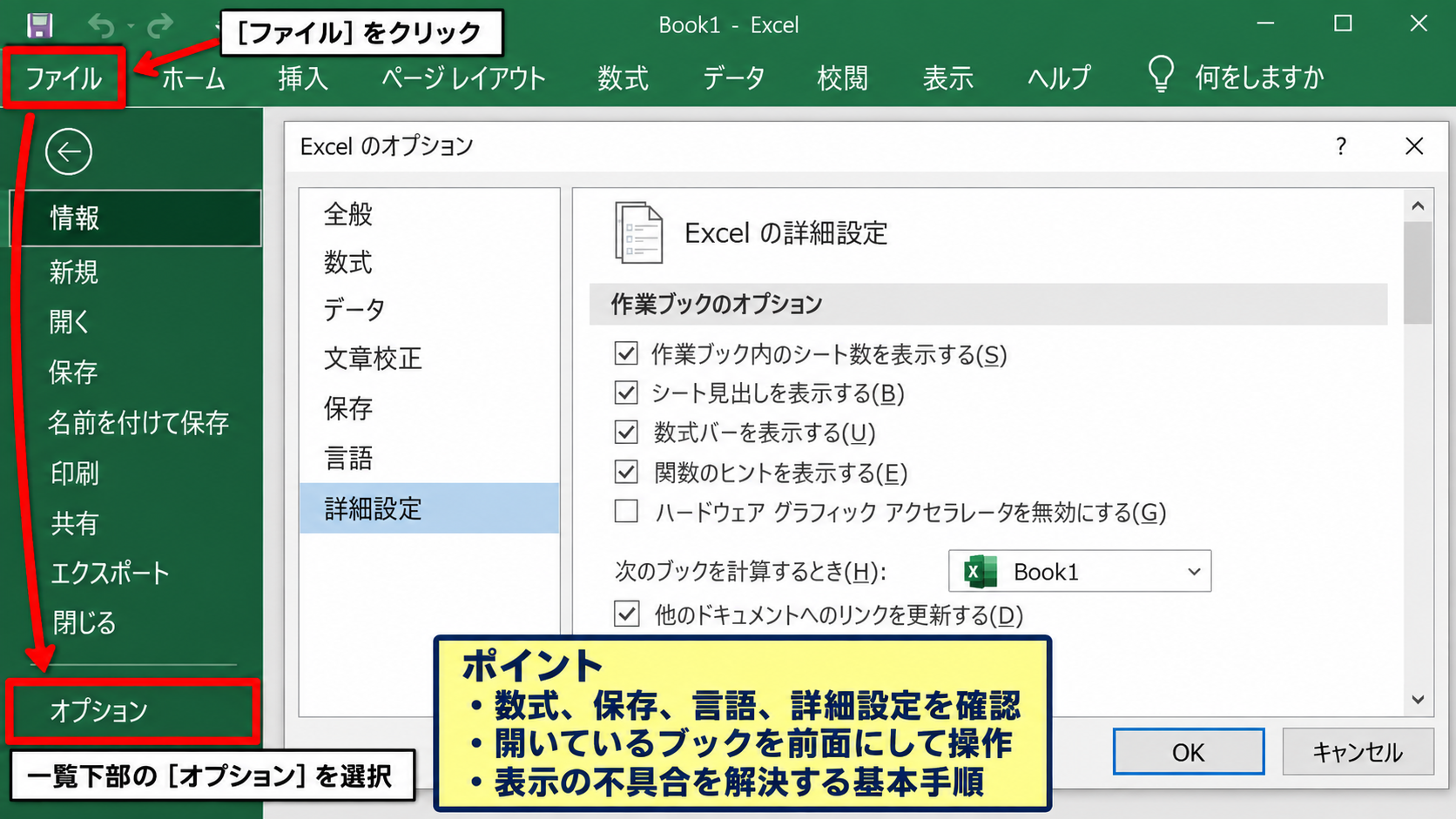Uncheck シート見出しを表示する checkbox
The image size is (1456, 819).
pyautogui.click(x=626, y=393)
